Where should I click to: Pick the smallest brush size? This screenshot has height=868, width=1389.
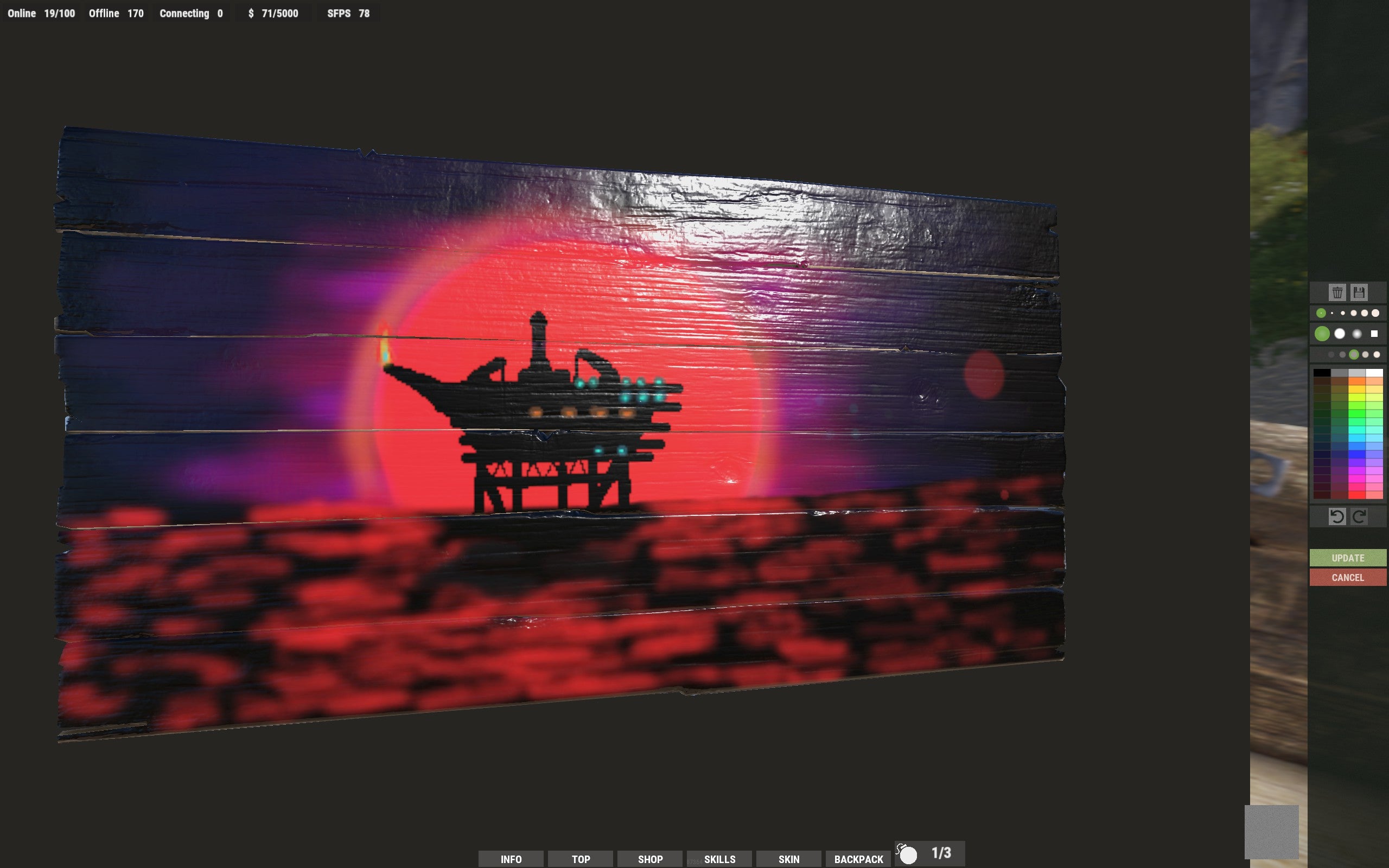pyautogui.click(x=1332, y=314)
